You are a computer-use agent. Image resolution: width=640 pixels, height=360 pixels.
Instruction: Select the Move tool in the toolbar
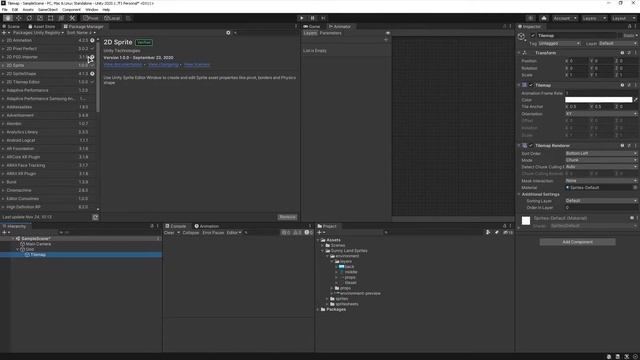tap(18, 18)
